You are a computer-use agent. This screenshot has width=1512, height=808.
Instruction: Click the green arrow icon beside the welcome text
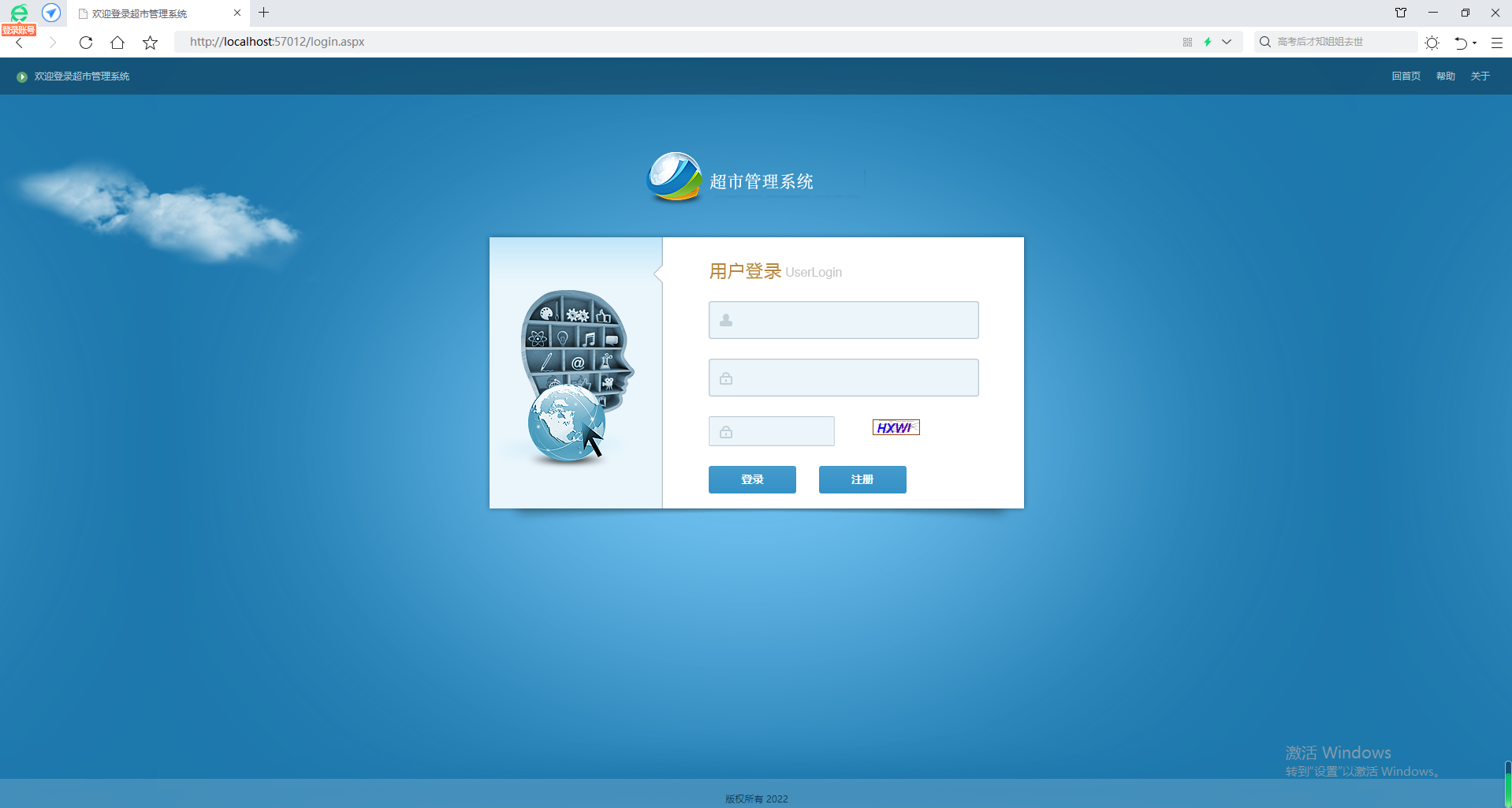tap(22, 76)
